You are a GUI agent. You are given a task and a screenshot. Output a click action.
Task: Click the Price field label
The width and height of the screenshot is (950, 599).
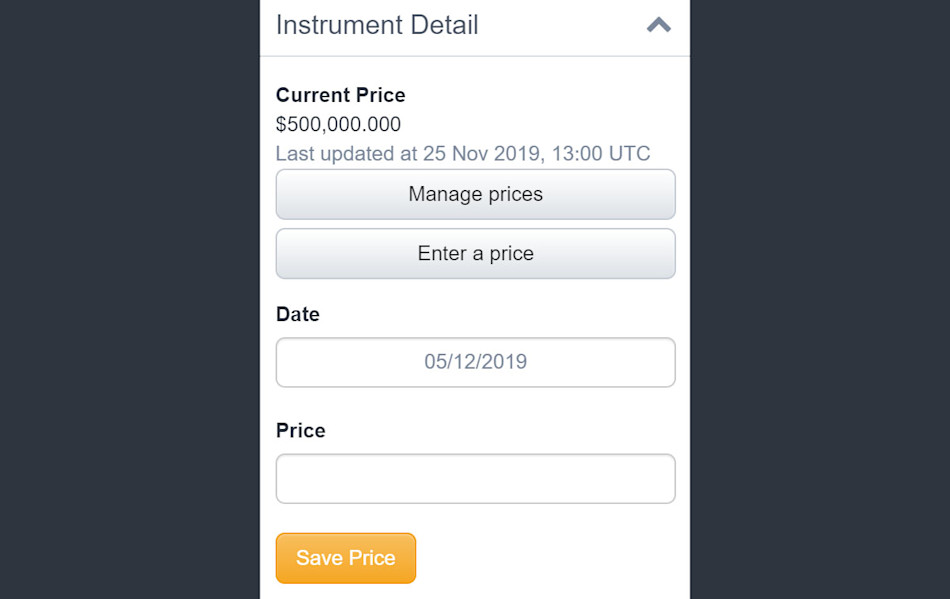click(300, 431)
